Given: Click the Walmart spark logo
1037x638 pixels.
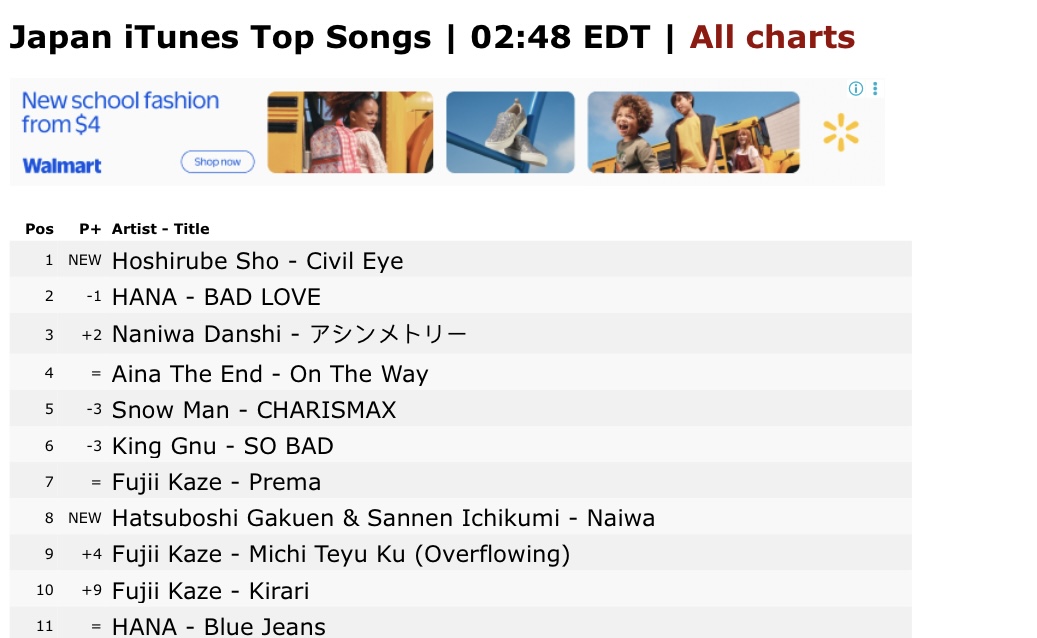Looking at the screenshot, I should [x=841, y=132].
